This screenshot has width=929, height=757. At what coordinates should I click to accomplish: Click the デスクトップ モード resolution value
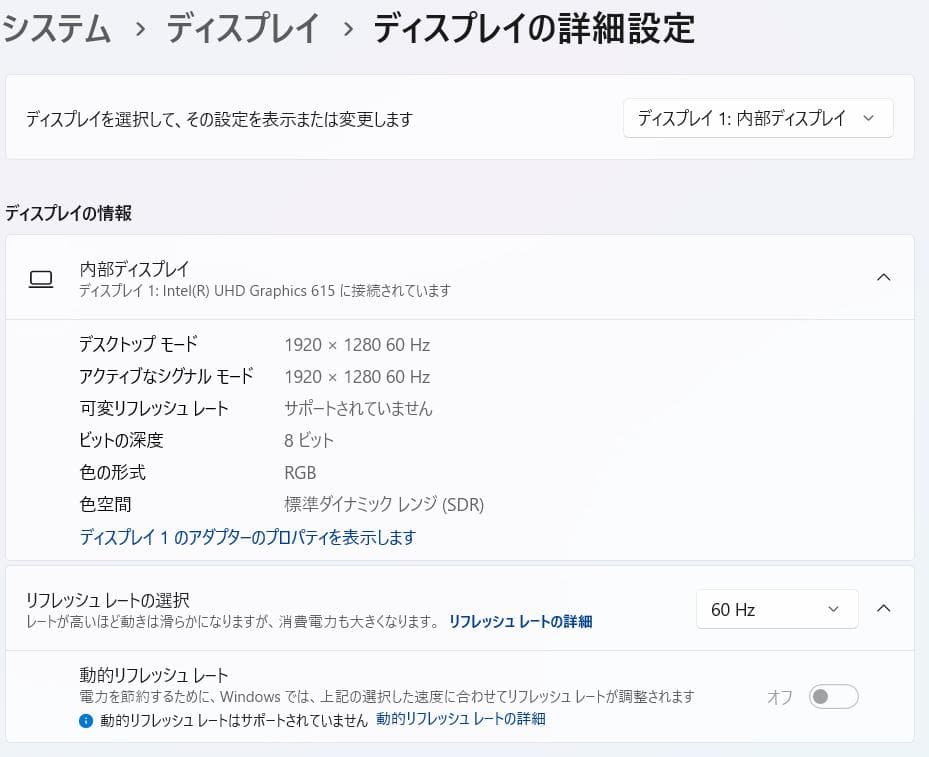pyautogui.click(x=356, y=344)
